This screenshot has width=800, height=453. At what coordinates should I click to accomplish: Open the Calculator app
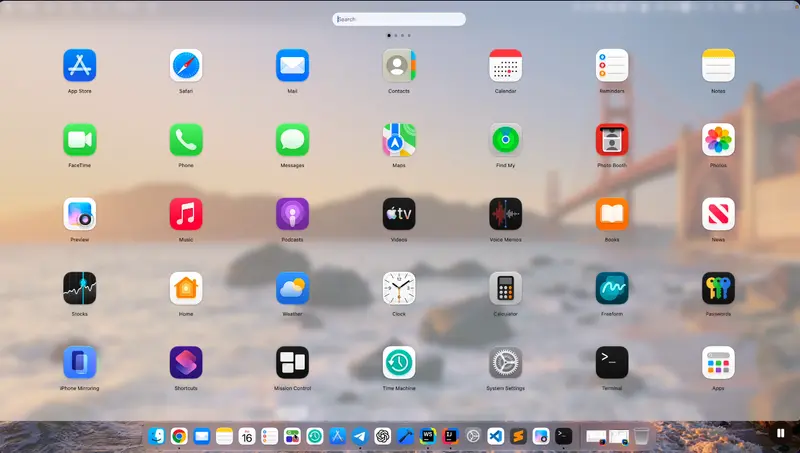coord(505,288)
